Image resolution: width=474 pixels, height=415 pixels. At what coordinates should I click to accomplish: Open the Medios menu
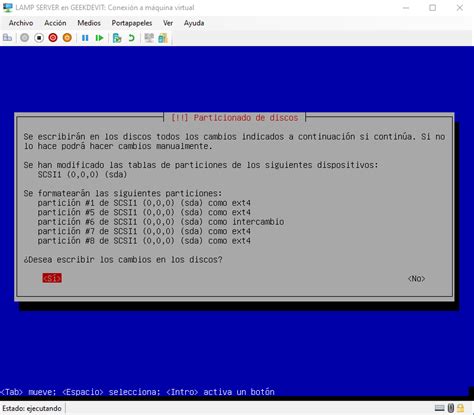(89, 23)
